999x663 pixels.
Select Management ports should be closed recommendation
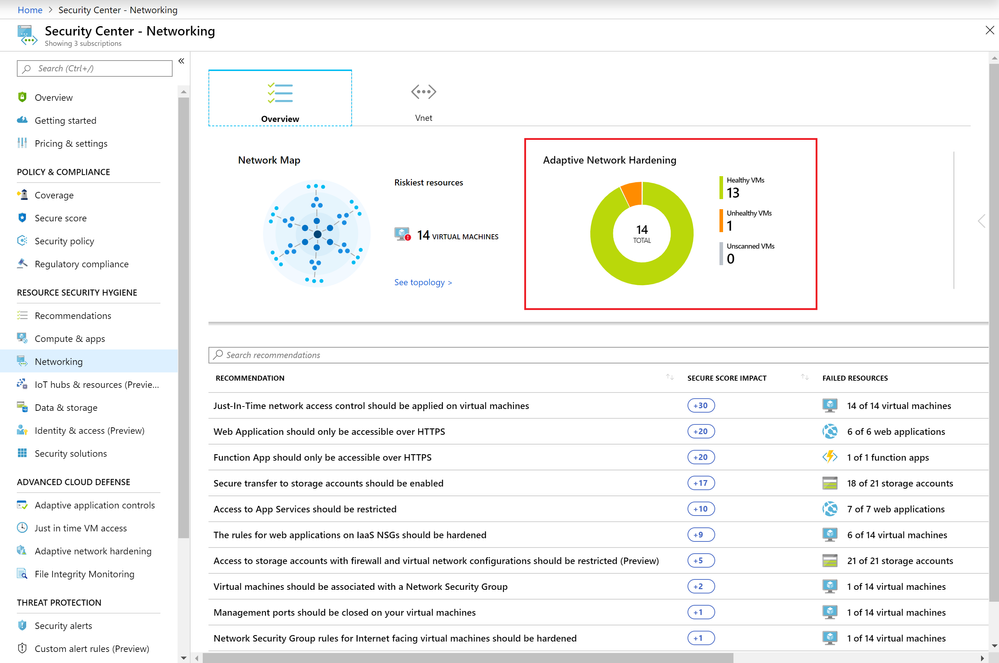pos(599,612)
